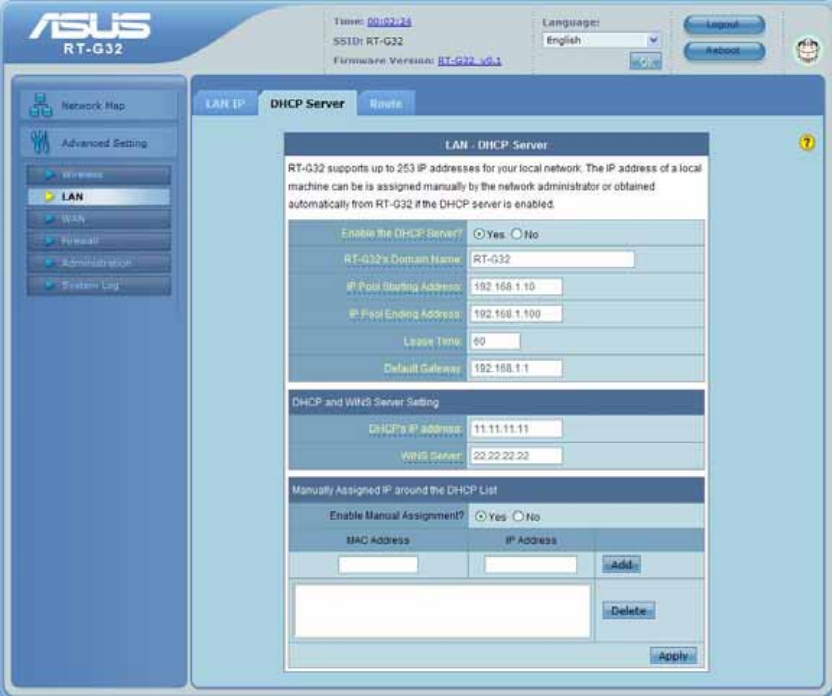Image resolution: width=832 pixels, height=696 pixels.
Task: Click the arrow icon beside System Log
Action: [50, 285]
